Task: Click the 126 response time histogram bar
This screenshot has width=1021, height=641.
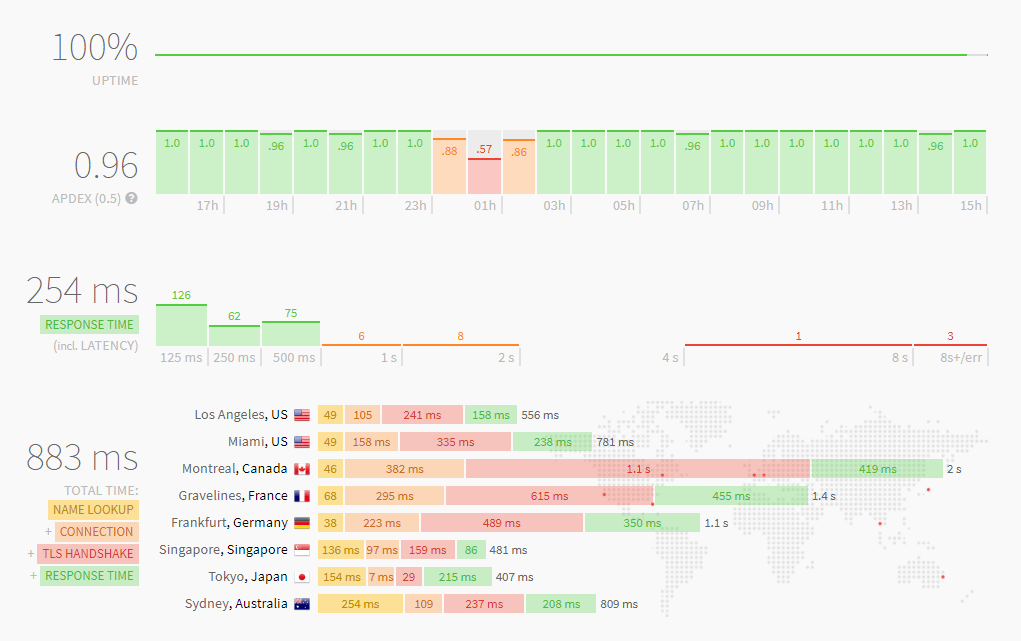Action: pos(181,324)
